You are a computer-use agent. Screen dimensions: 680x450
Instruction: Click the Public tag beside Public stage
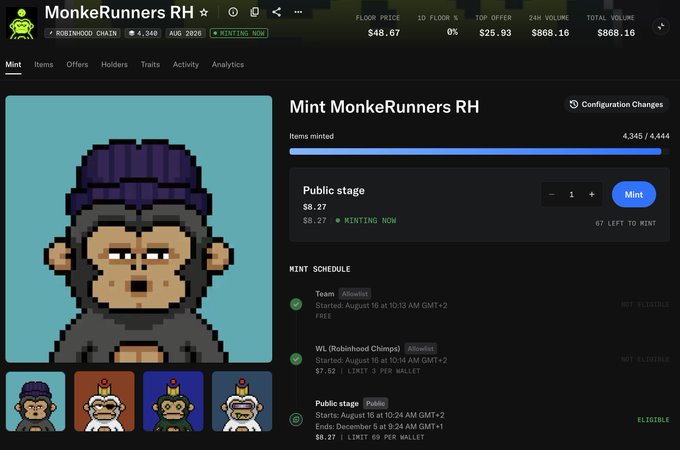[376, 404]
